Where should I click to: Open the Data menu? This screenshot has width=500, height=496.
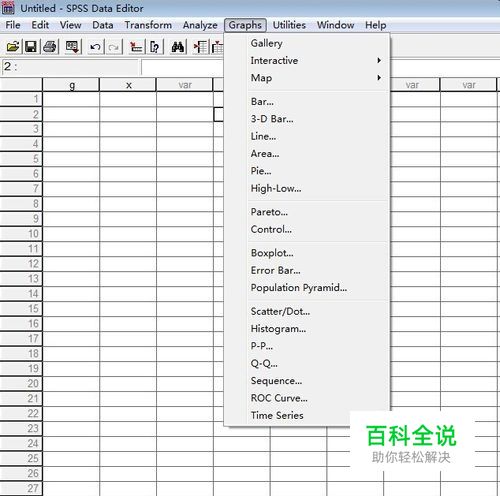click(103, 25)
